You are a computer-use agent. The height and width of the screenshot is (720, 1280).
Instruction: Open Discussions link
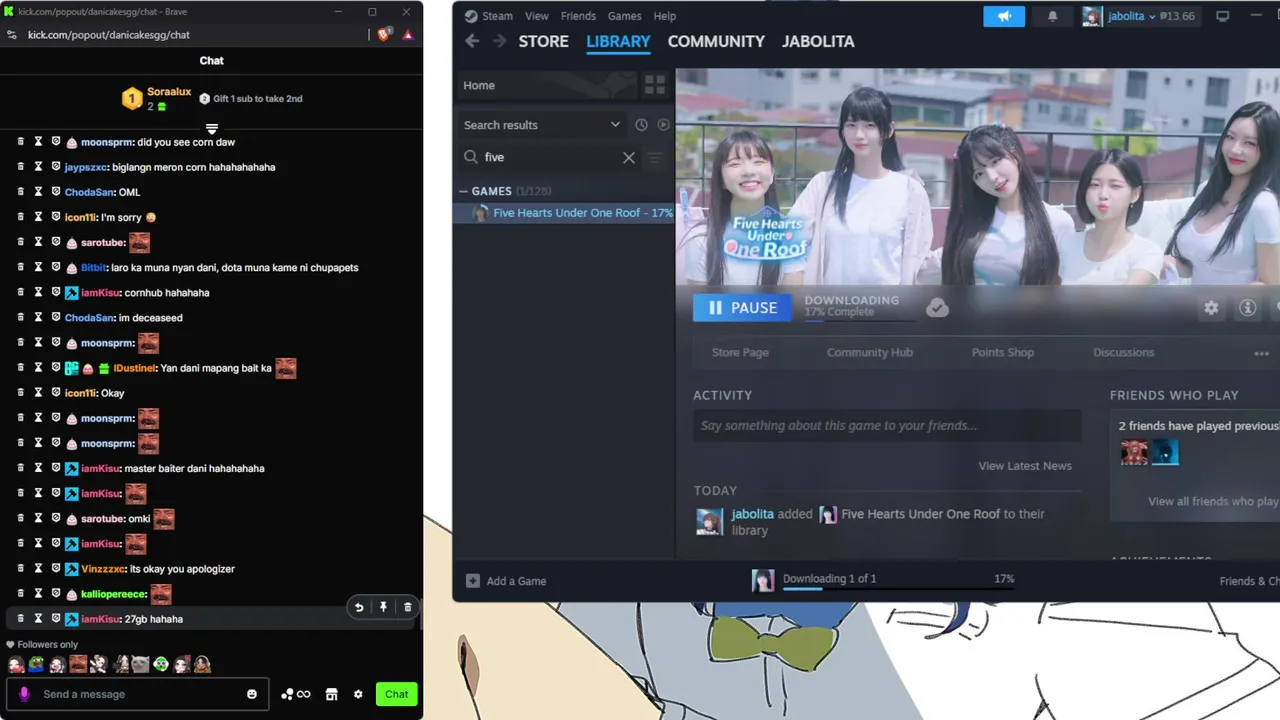point(1123,352)
